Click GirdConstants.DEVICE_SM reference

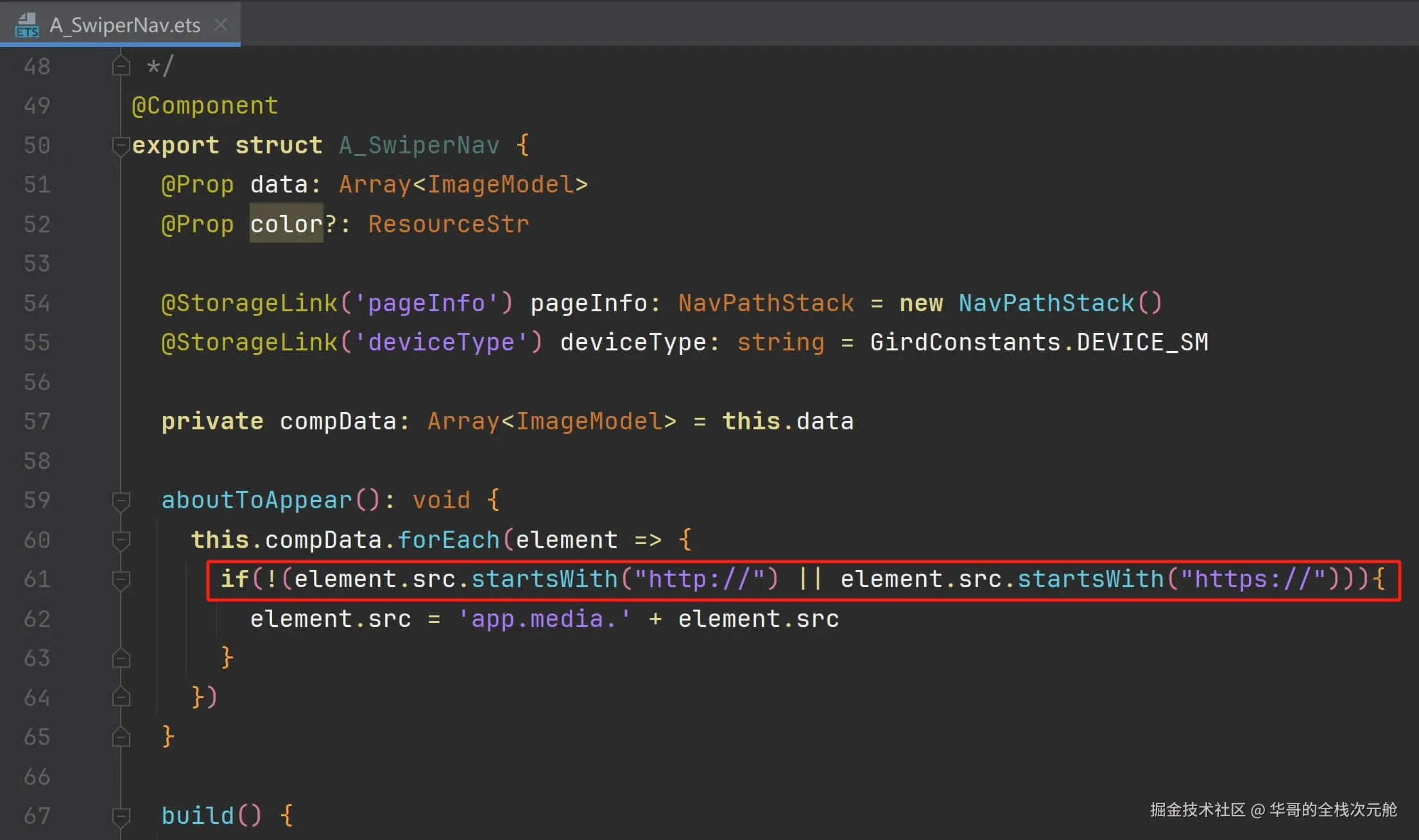click(1038, 342)
